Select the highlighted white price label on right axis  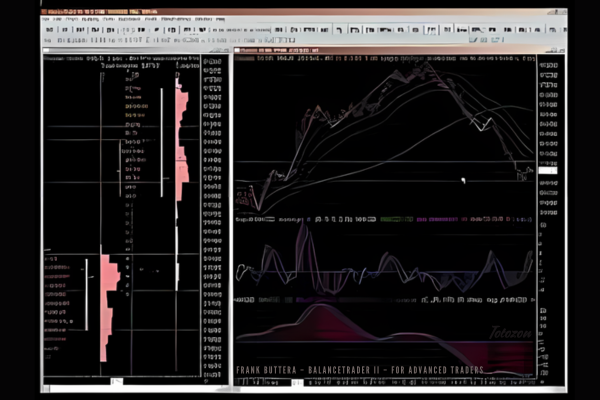tap(547, 171)
